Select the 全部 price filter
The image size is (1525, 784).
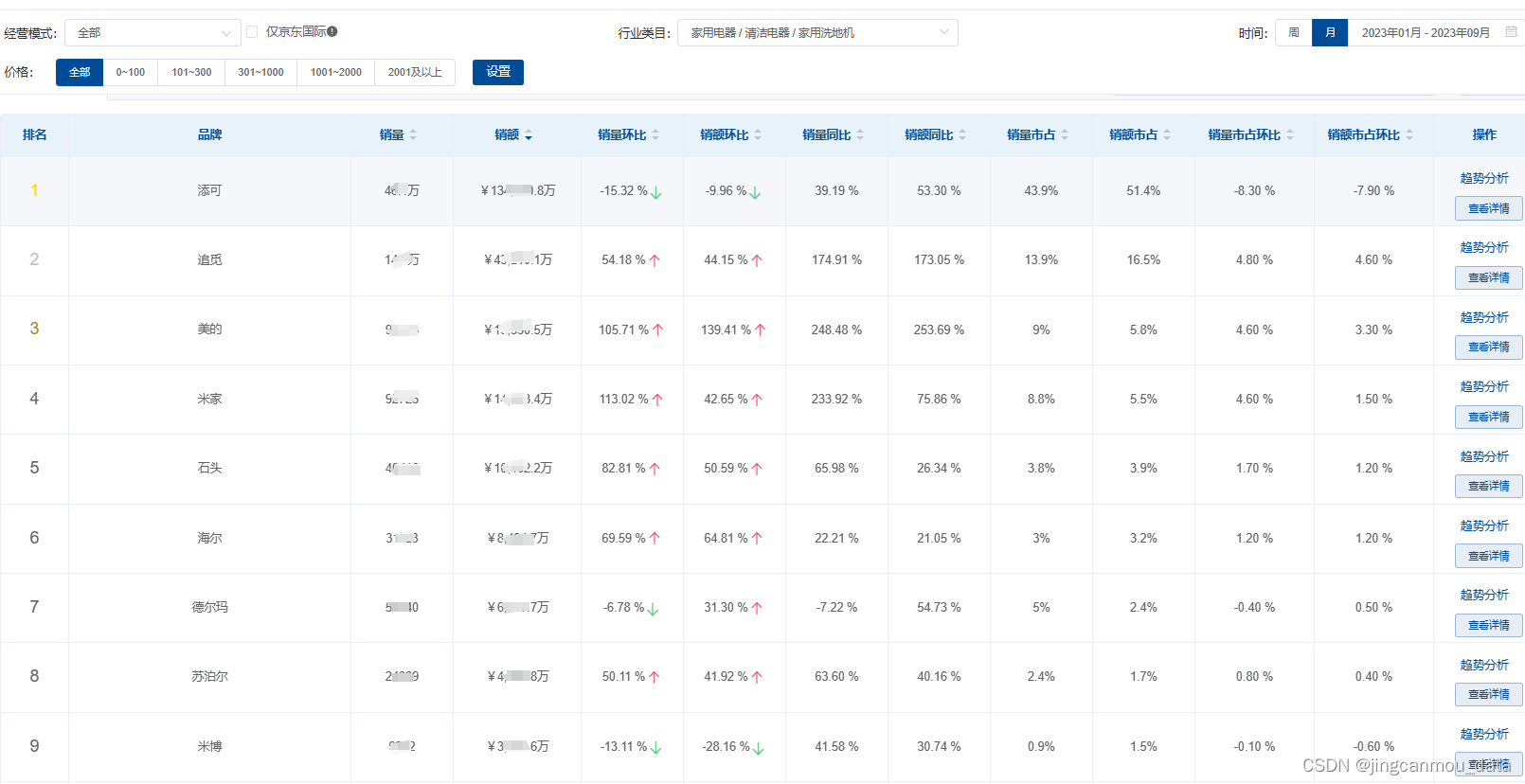[80, 72]
